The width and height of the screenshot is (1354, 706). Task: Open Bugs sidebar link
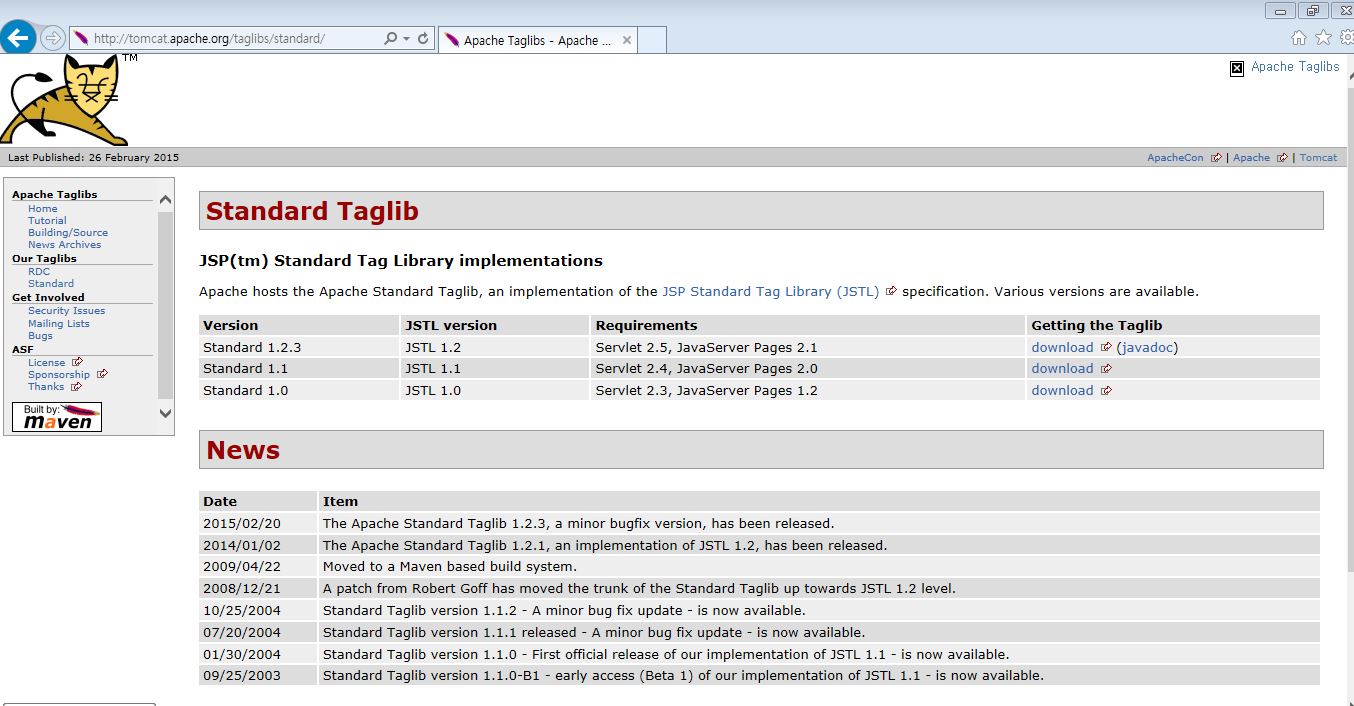point(40,336)
